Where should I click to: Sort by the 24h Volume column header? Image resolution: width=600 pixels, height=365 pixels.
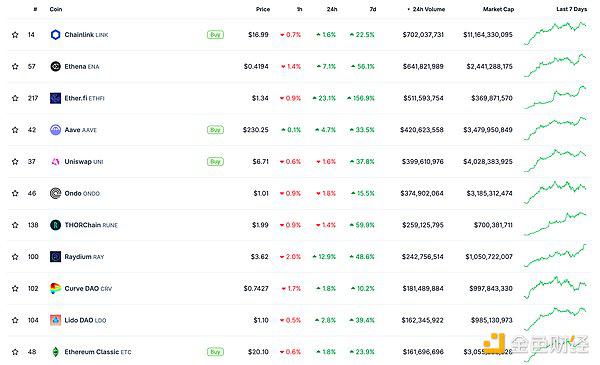point(426,9)
